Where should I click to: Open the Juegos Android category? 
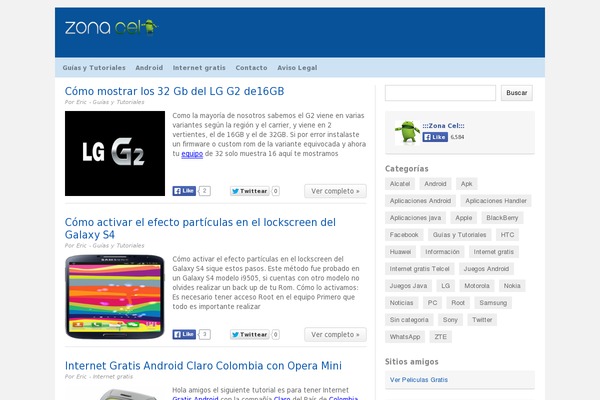(x=486, y=269)
